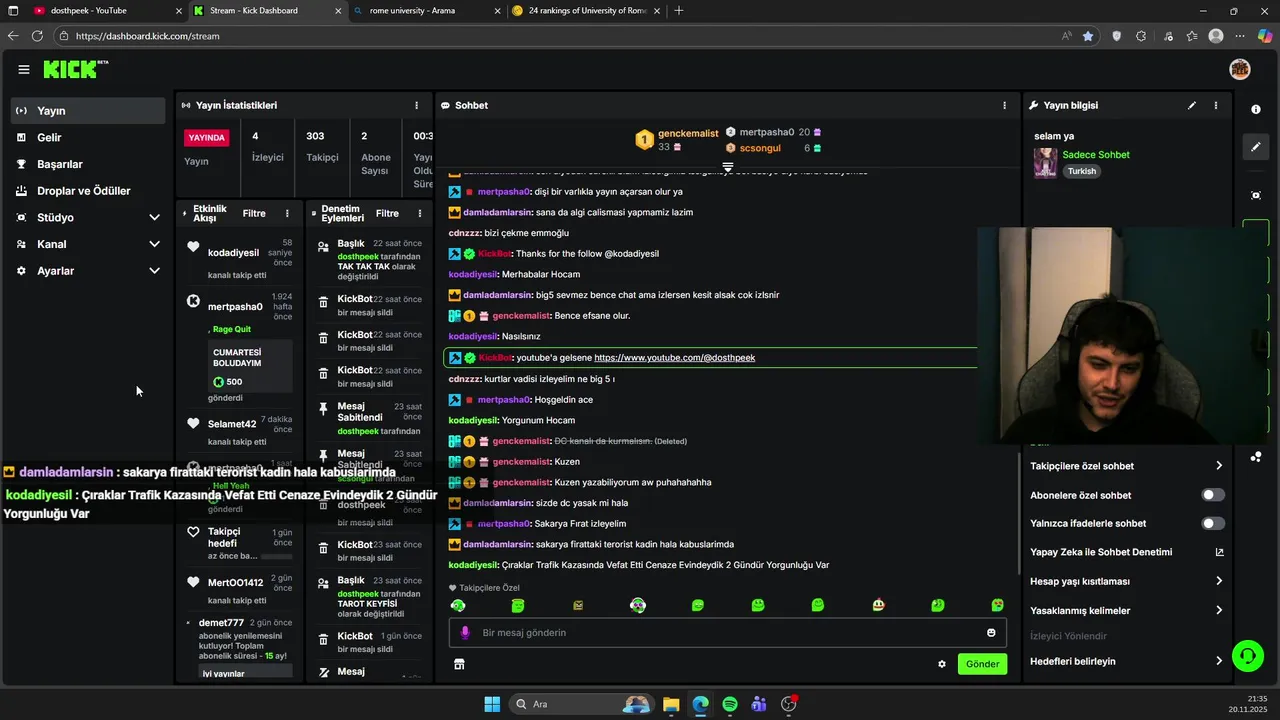Open Hedefleri belirleyin options
1280x720 pixels.
[x=1127, y=661]
